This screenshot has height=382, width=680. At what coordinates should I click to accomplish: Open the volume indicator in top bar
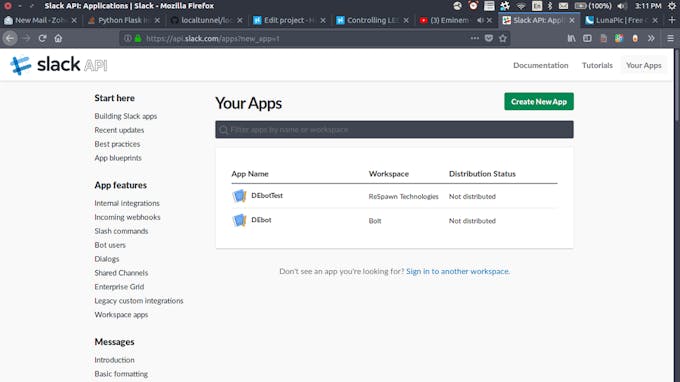click(x=621, y=6)
